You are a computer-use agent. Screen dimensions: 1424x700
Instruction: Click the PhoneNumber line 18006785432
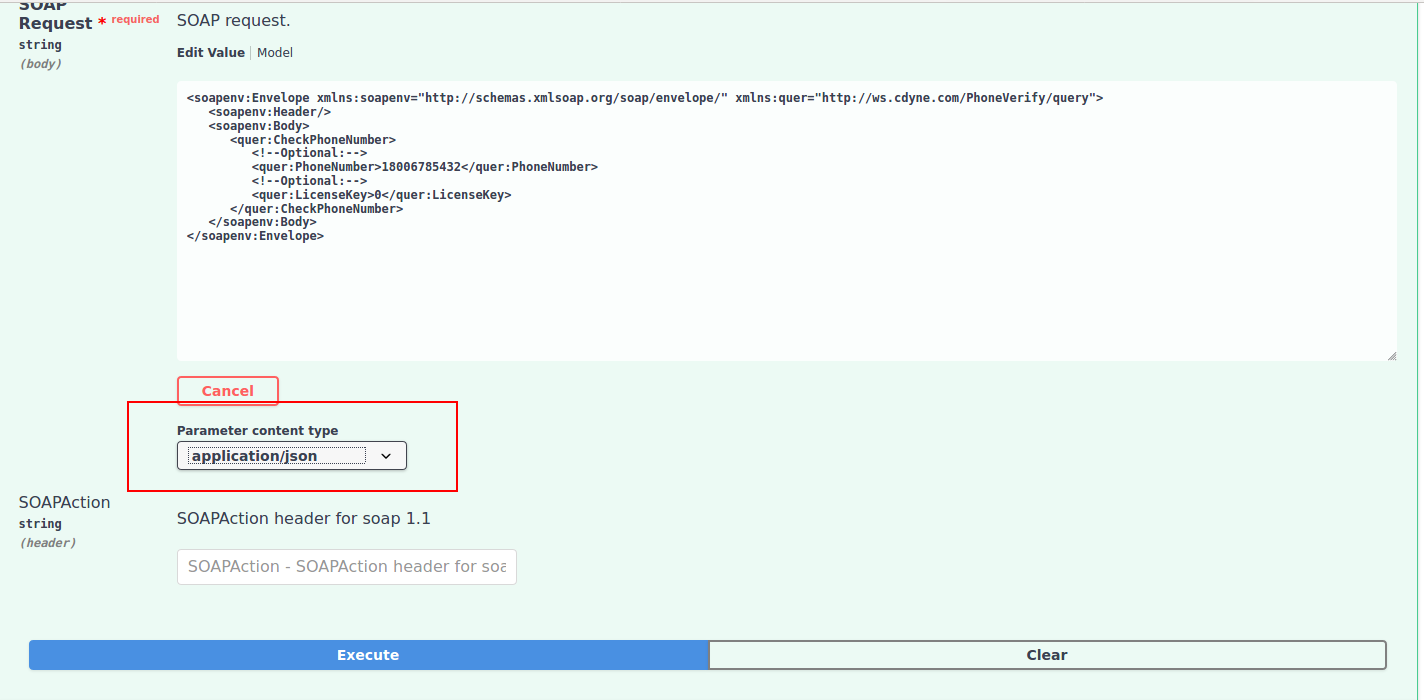[x=425, y=167]
